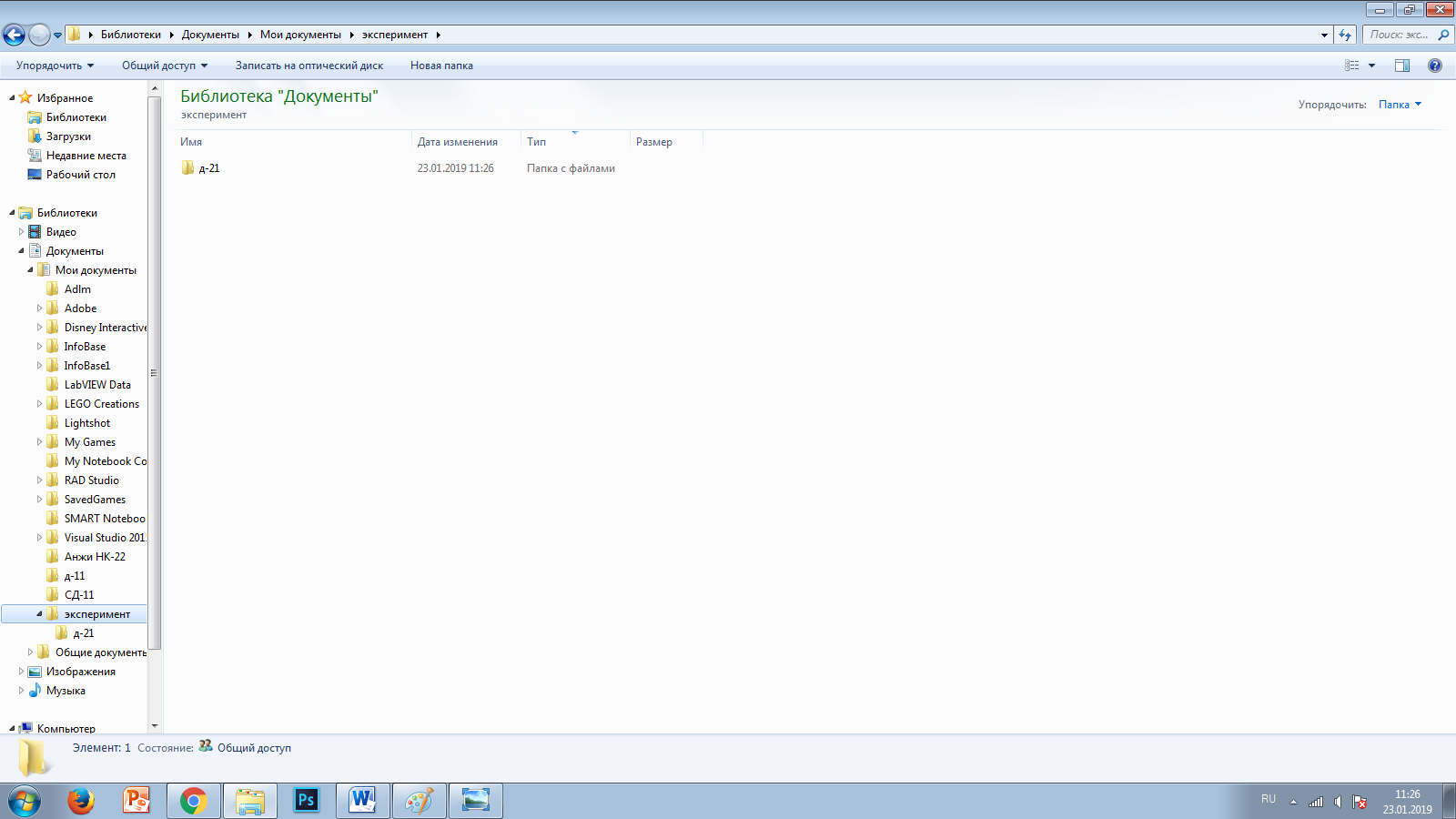The width and height of the screenshot is (1456, 819).
Task: Click Записать на оптический диск
Action: 309,66
